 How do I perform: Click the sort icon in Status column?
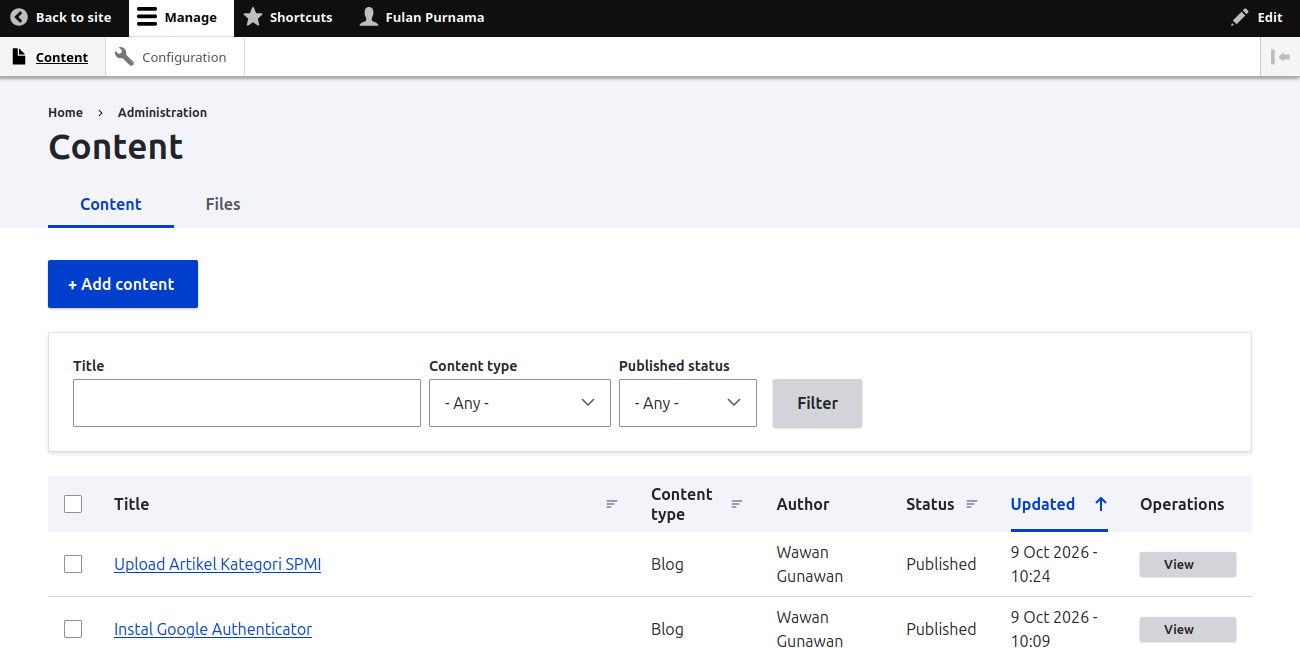point(972,504)
